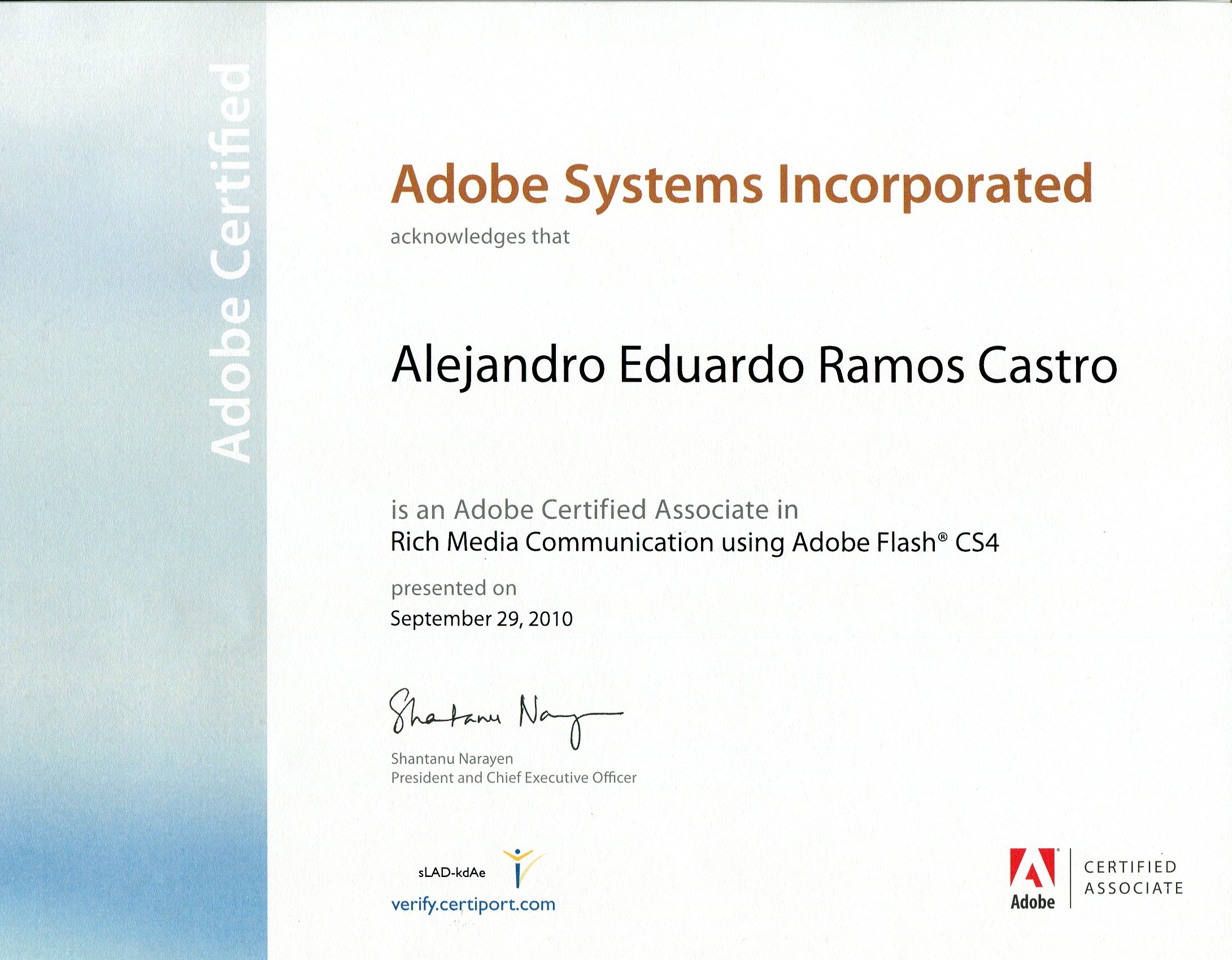
Task: Click President and Chief Executive Officer title
Action: click(x=513, y=778)
